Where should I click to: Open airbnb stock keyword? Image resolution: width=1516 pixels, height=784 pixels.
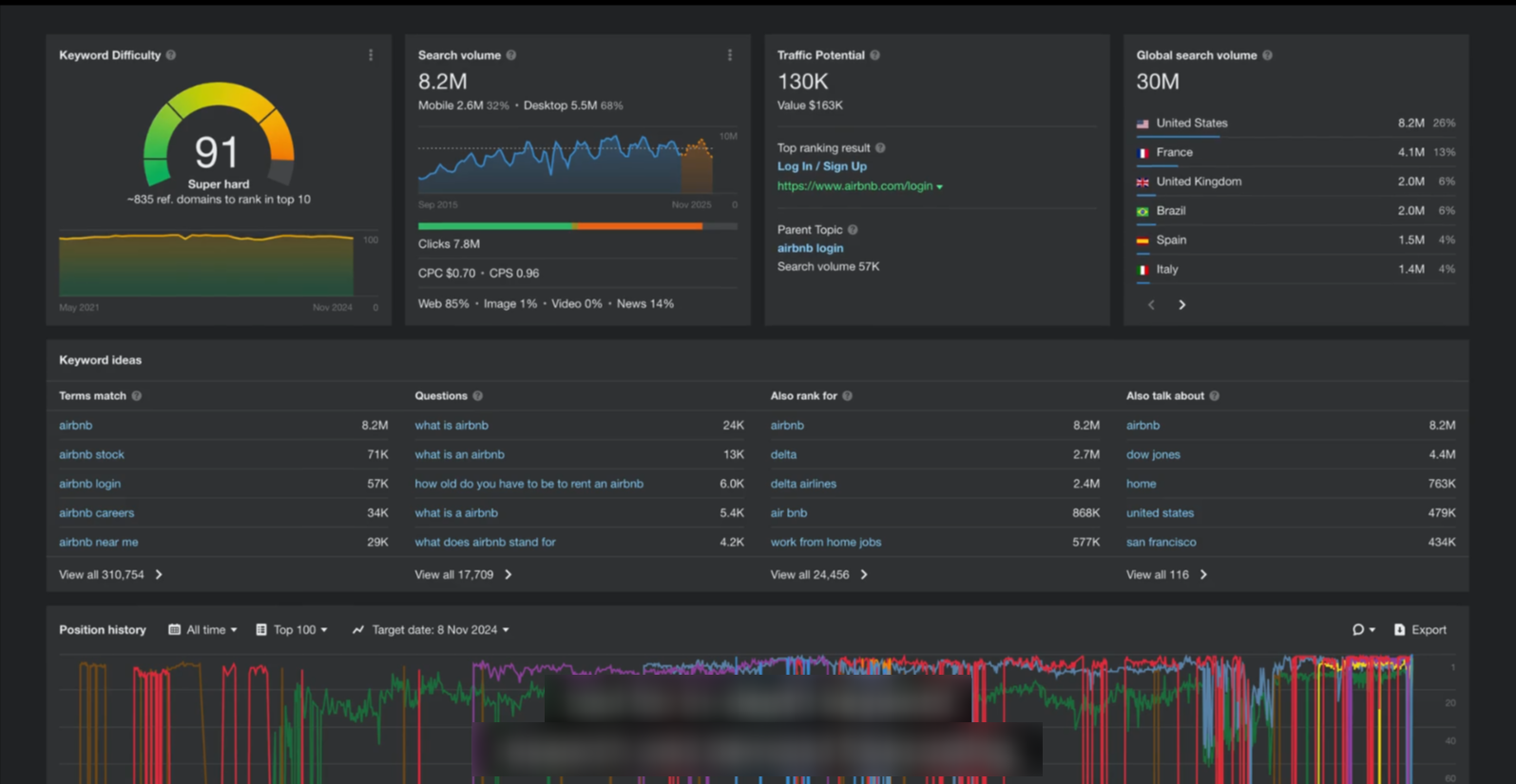91,455
